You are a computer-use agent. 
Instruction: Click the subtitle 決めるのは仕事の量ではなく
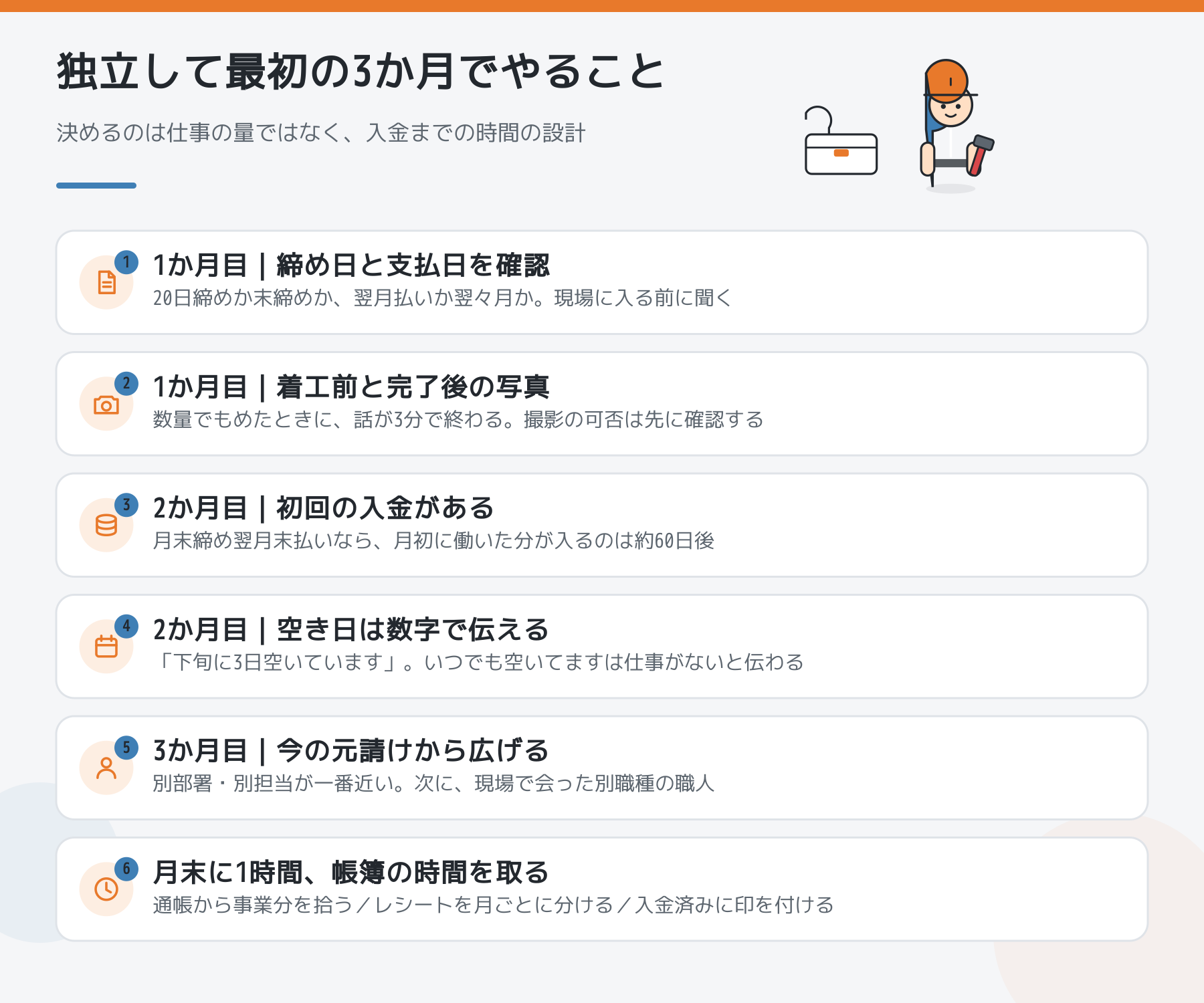pyautogui.click(x=200, y=132)
